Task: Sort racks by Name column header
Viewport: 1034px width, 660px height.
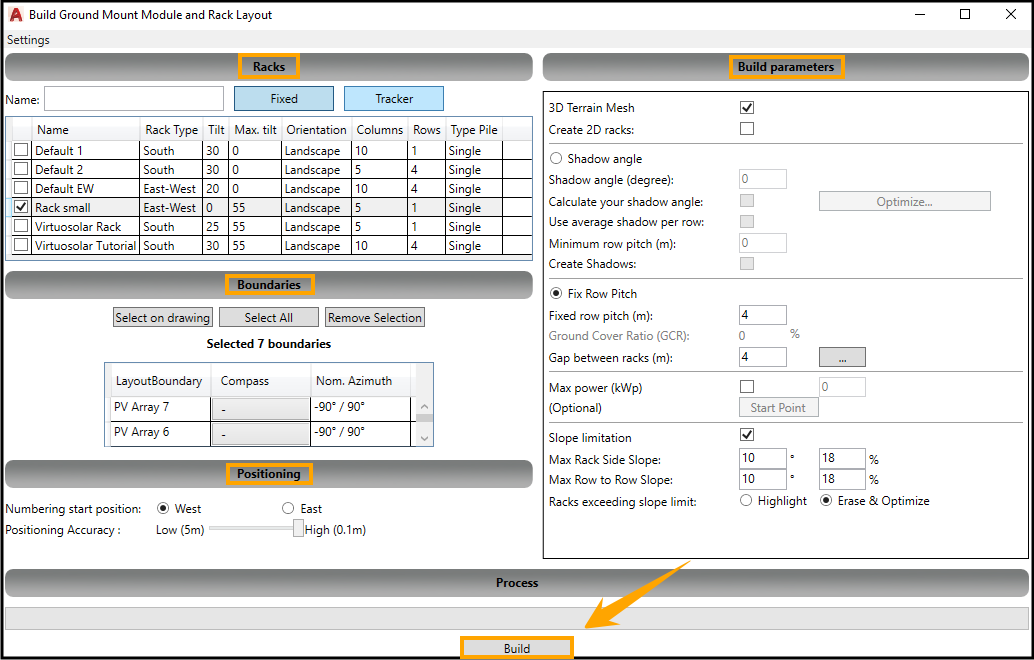Action: [86, 130]
